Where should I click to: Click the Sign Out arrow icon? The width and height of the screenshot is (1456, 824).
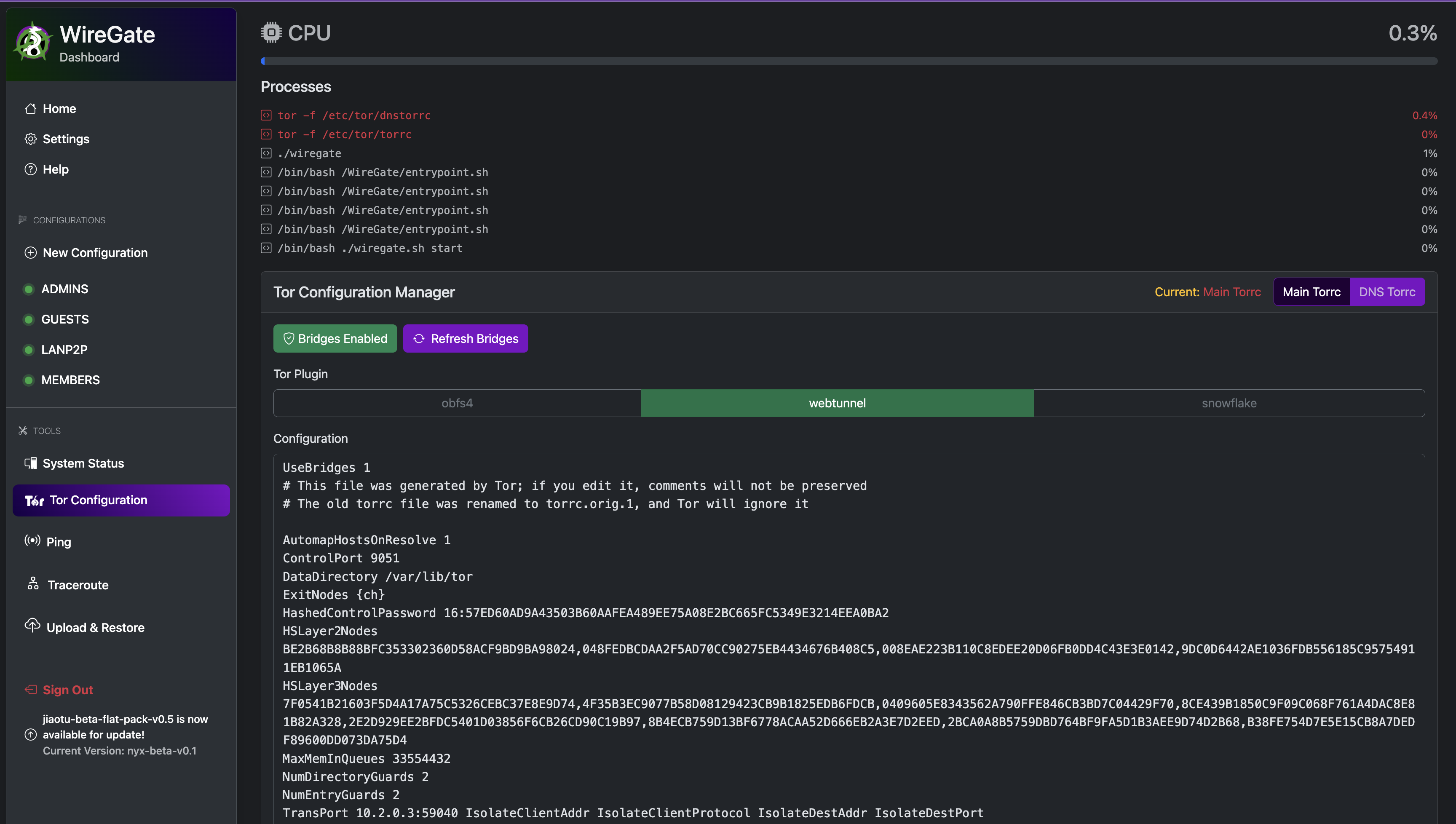(31, 689)
